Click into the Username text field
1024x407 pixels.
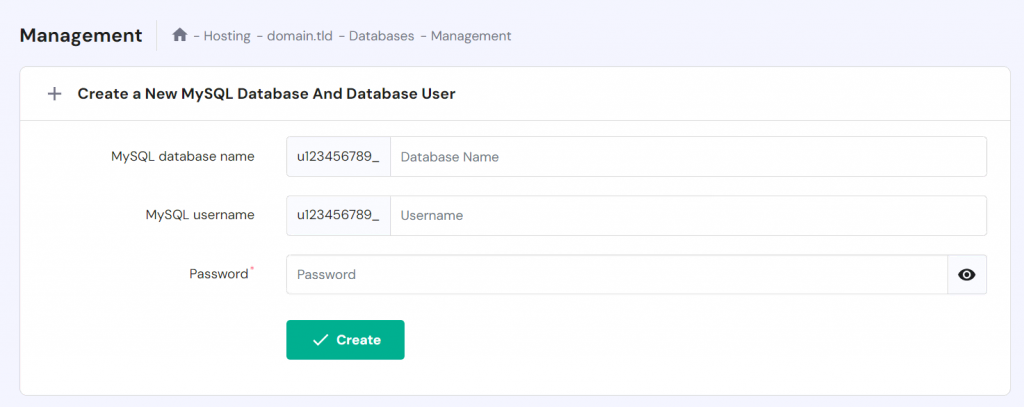pyautogui.click(x=687, y=215)
